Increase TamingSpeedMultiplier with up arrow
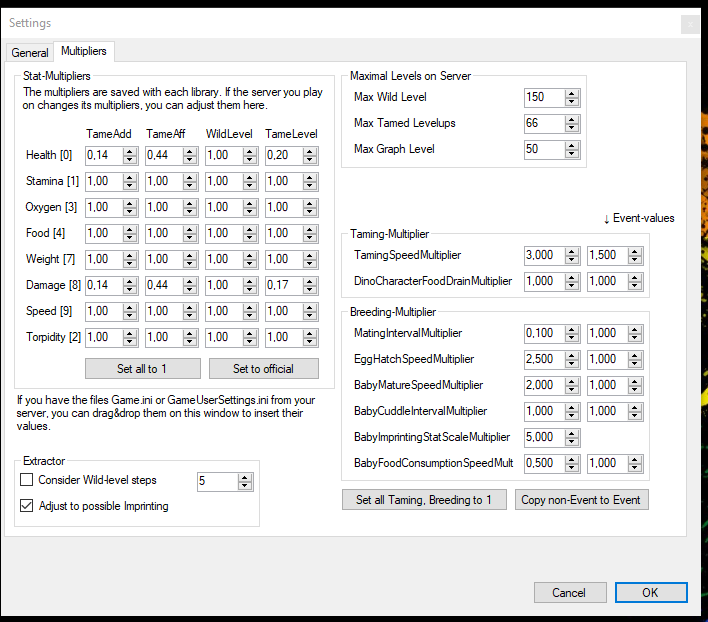708x622 pixels. pyautogui.click(x=572, y=251)
